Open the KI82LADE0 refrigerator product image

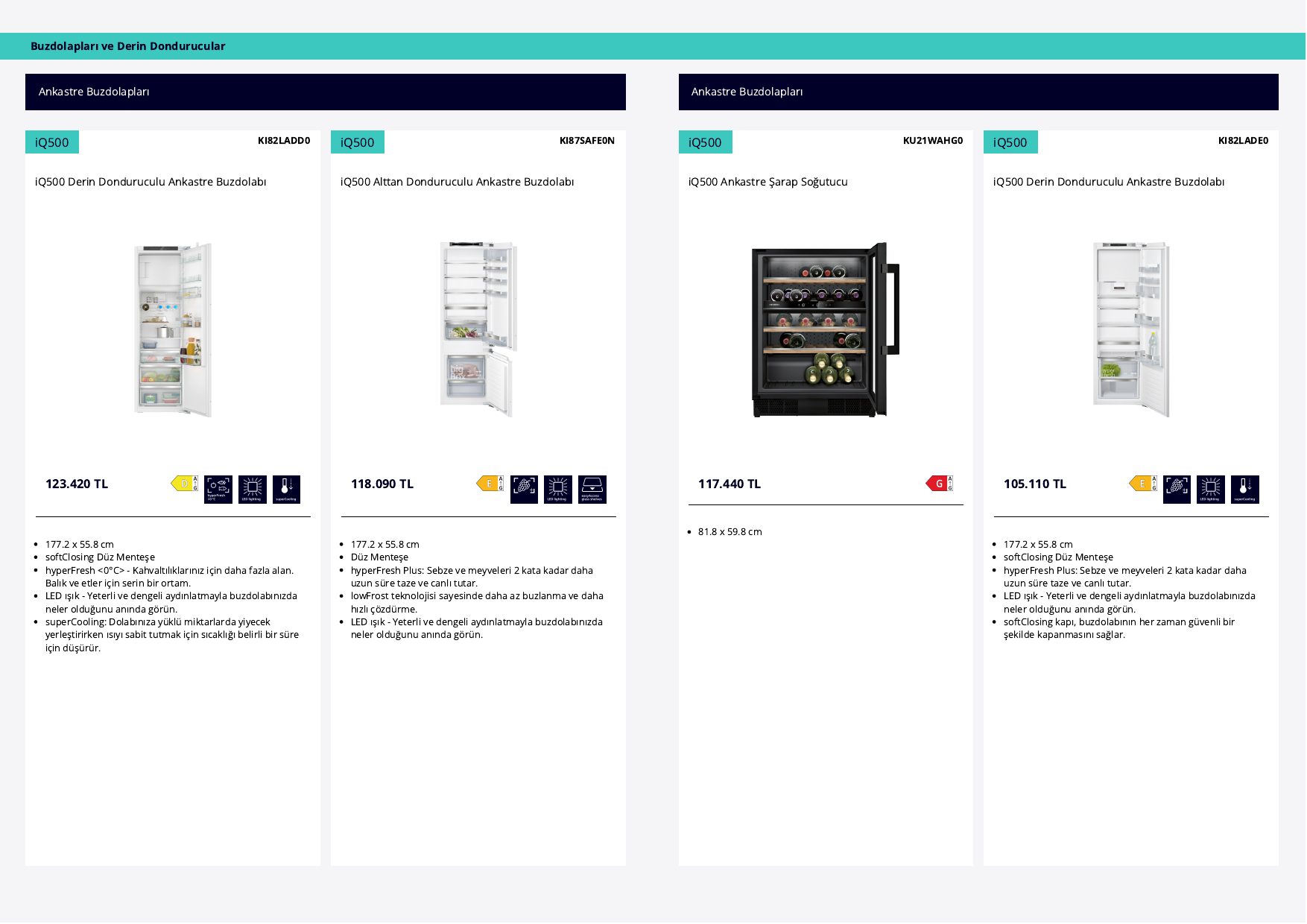pos(1131,329)
